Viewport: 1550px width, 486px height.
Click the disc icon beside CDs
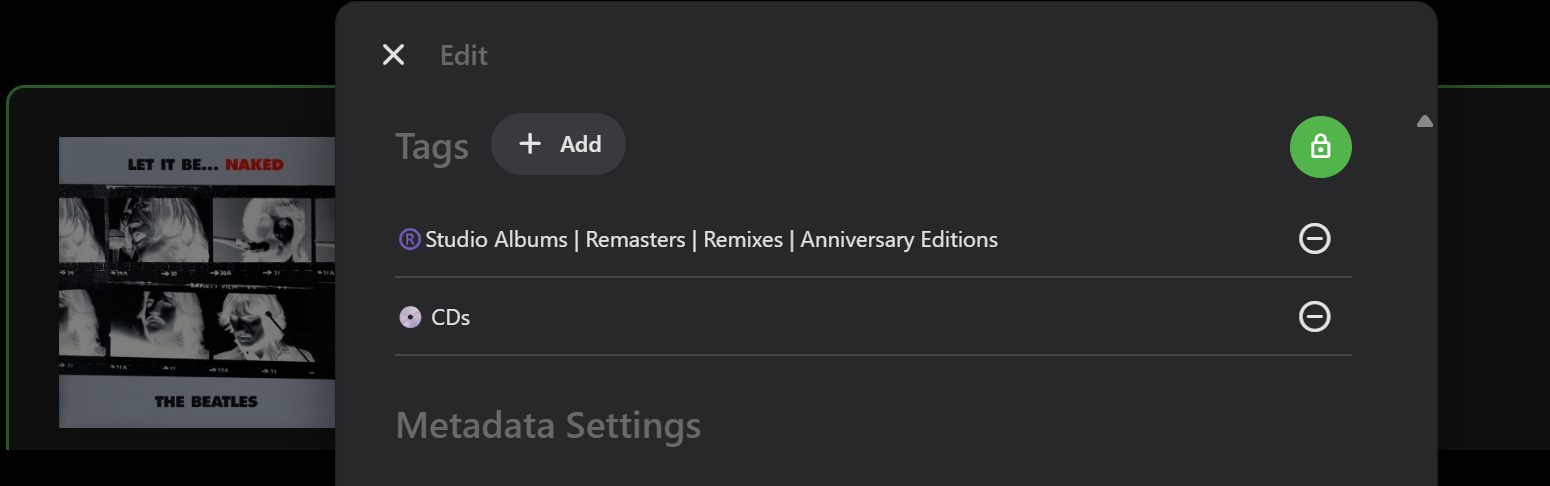click(410, 317)
